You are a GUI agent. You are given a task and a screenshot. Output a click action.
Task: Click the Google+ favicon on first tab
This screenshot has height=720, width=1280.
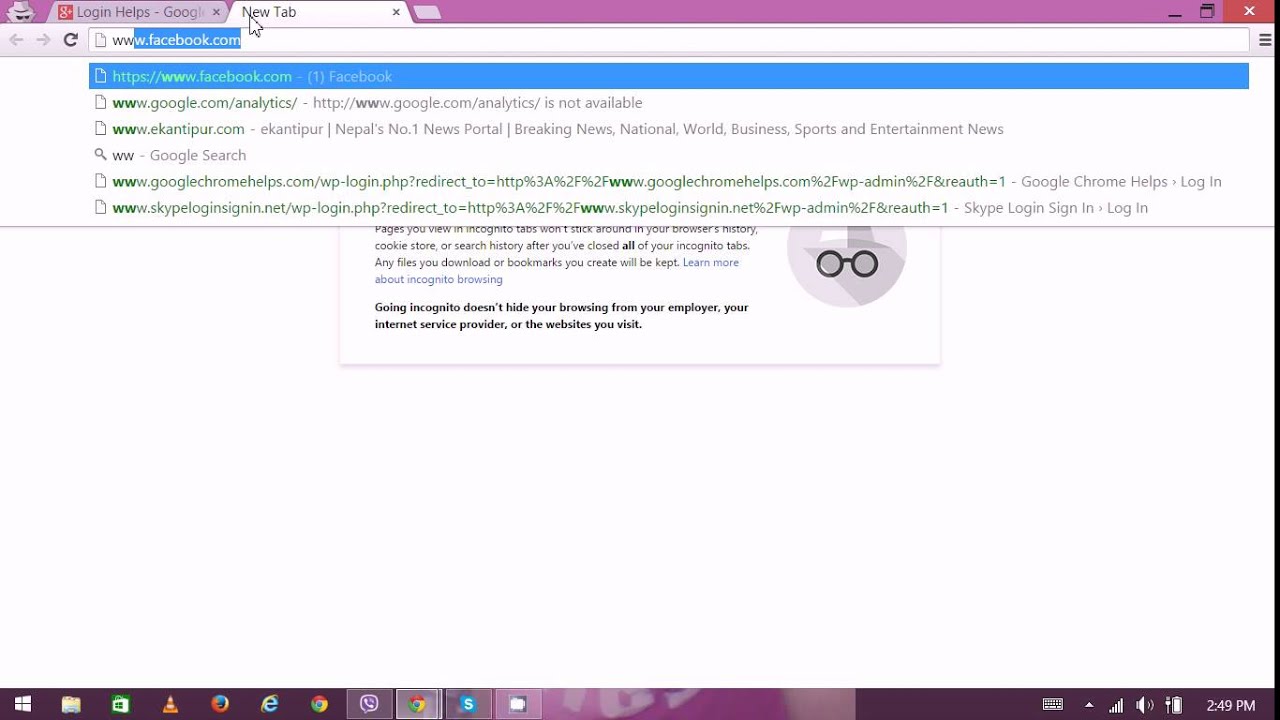coord(65,12)
